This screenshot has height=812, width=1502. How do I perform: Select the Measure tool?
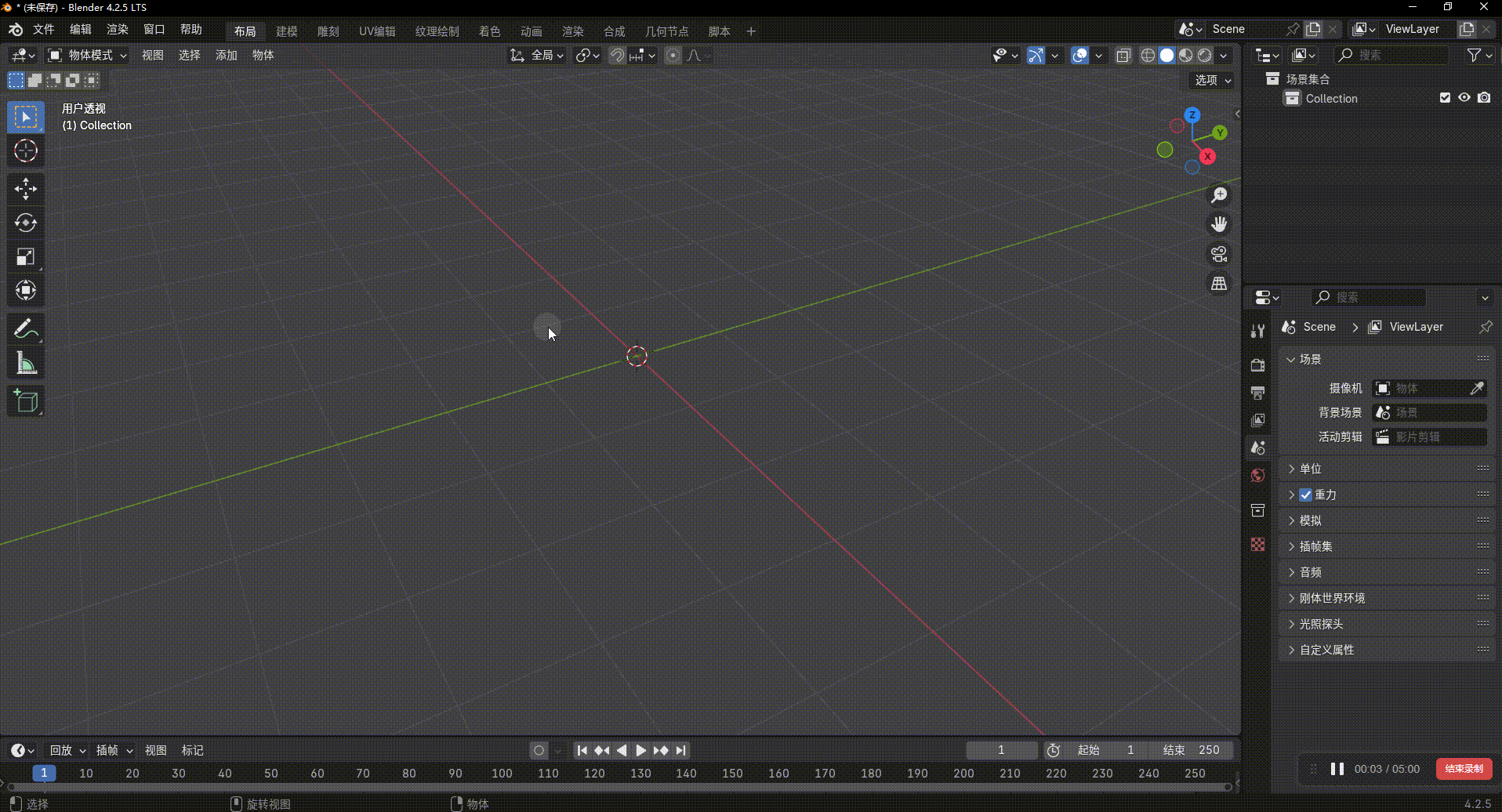25,364
